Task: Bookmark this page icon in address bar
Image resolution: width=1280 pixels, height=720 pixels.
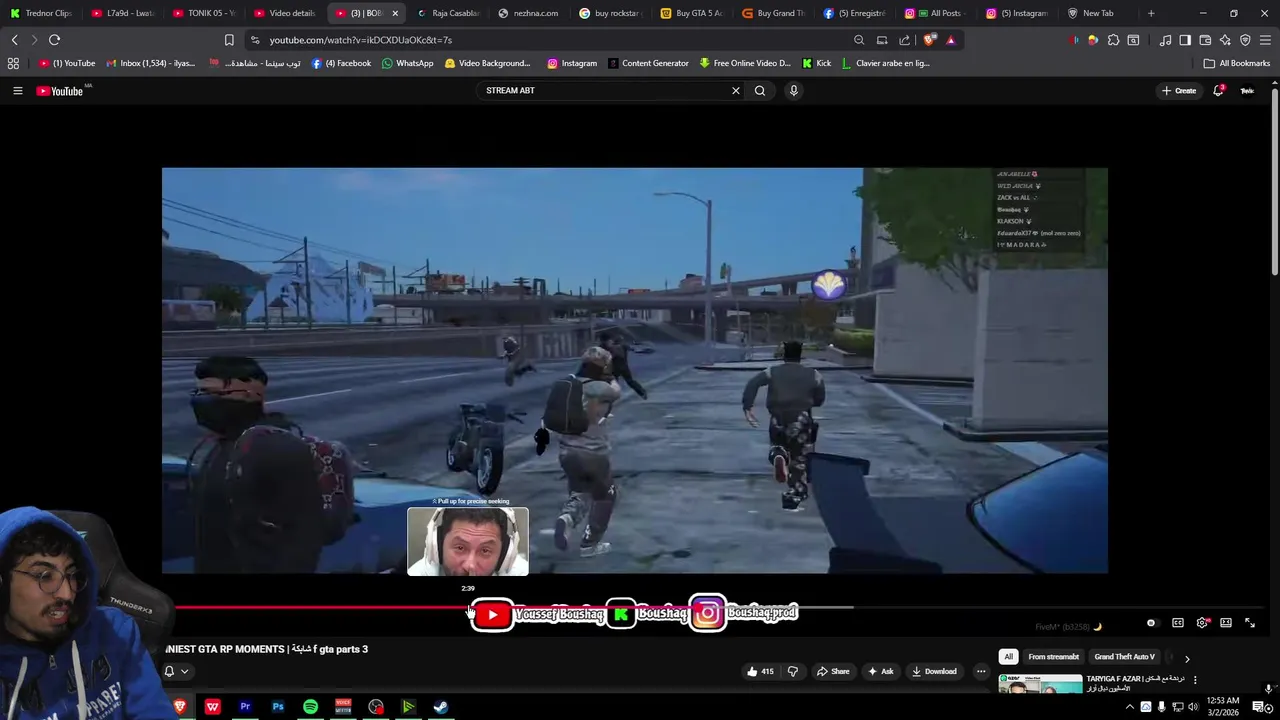Action: [229, 40]
